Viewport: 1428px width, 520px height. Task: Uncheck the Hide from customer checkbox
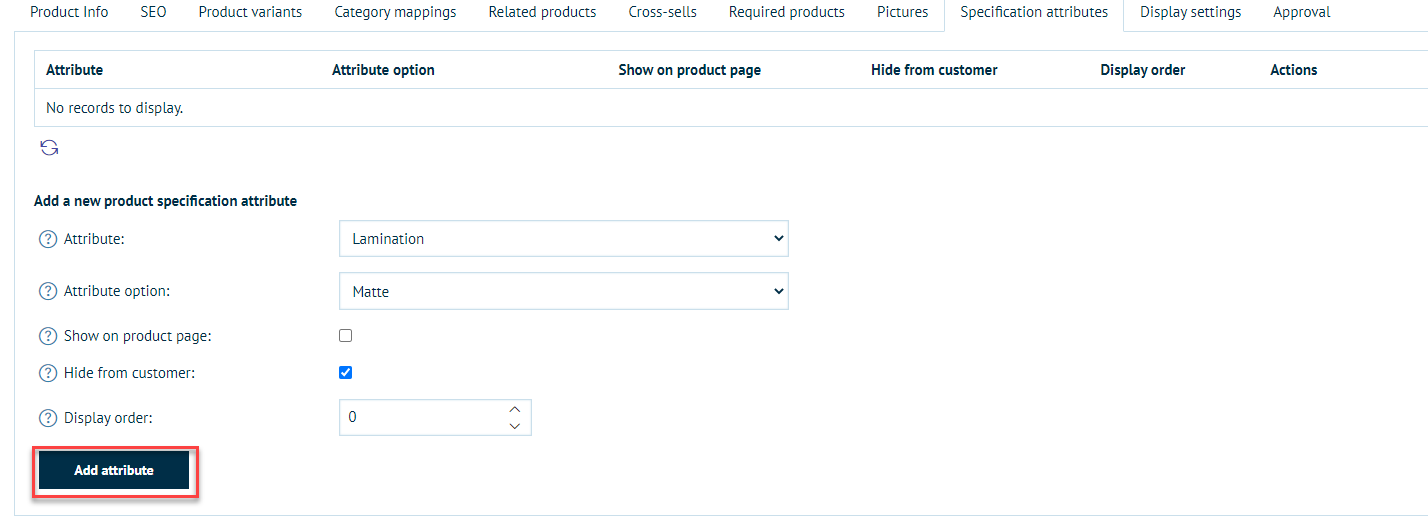(346, 373)
